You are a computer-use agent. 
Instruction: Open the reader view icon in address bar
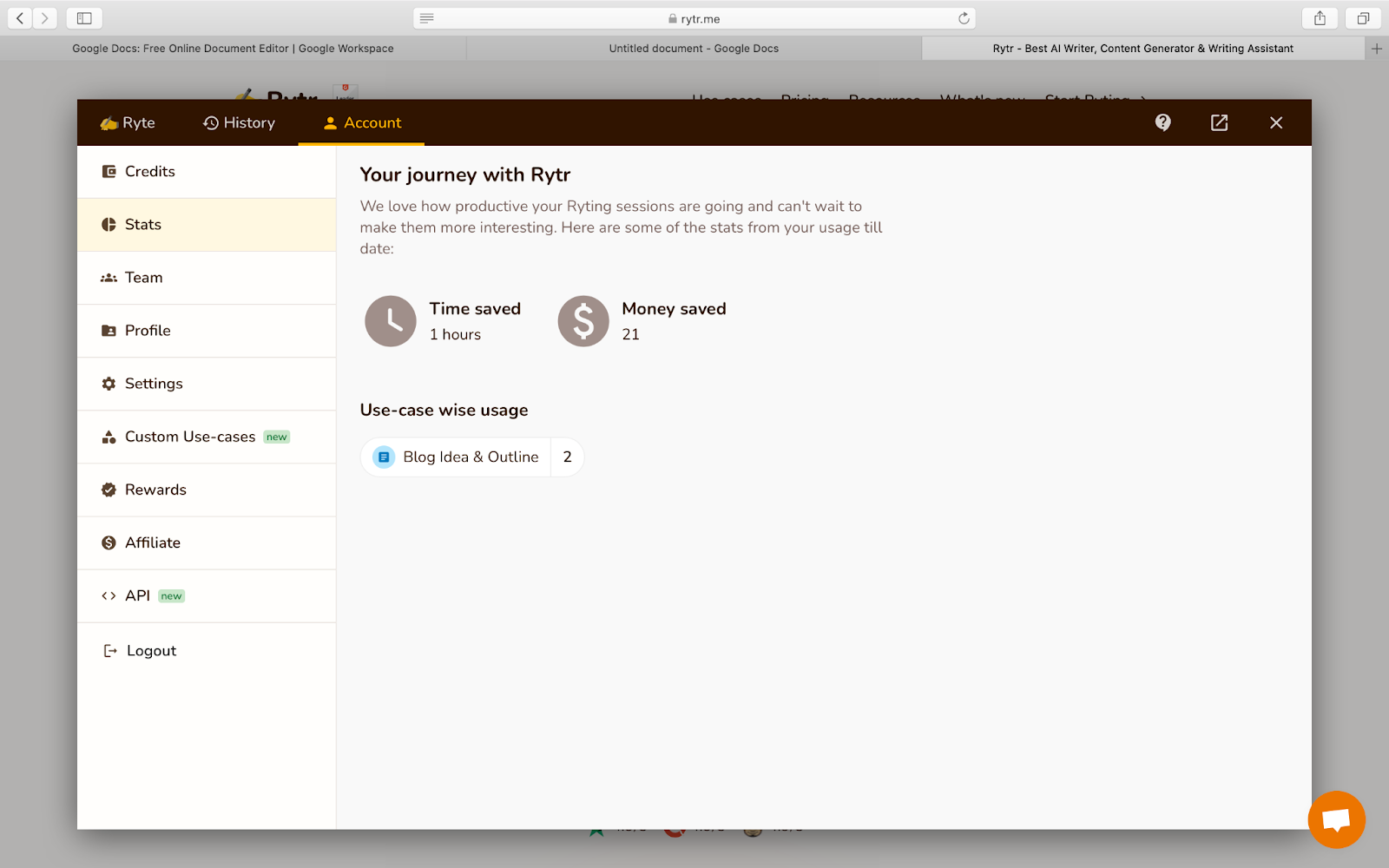(426, 18)
